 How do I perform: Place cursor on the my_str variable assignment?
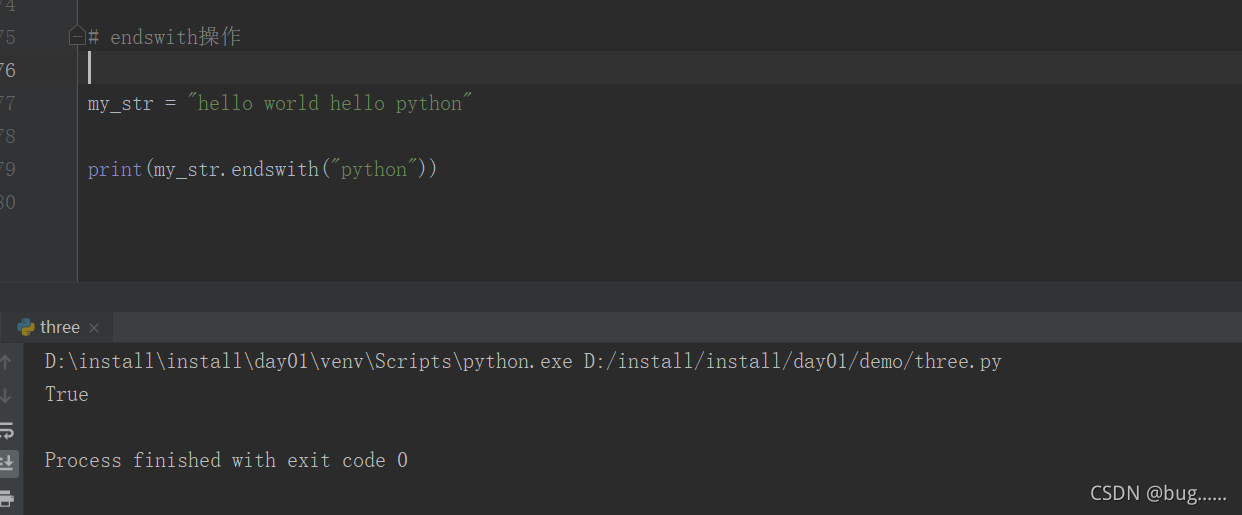point(120,103)
